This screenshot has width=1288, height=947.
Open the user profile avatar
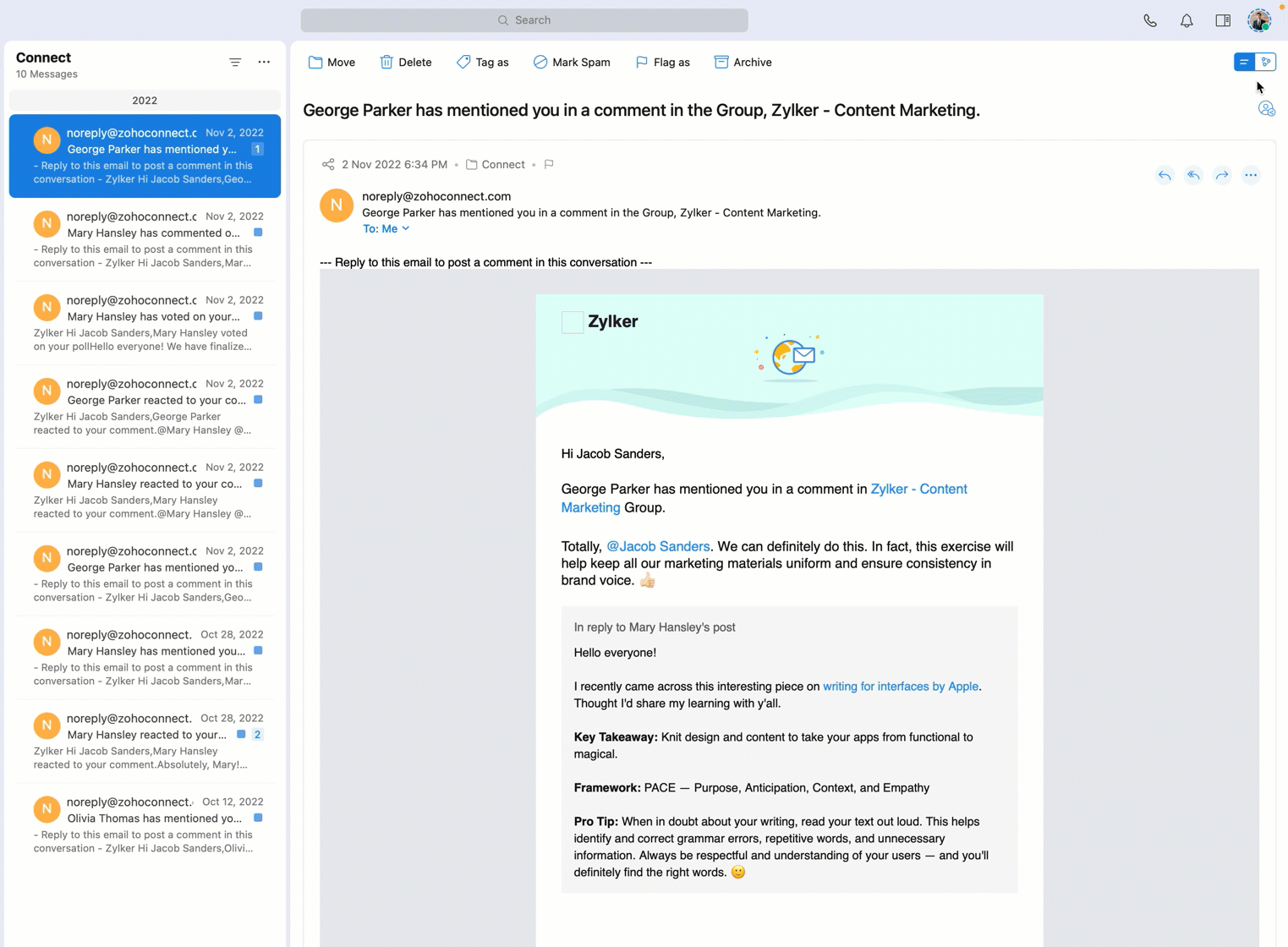[1259, 20]
